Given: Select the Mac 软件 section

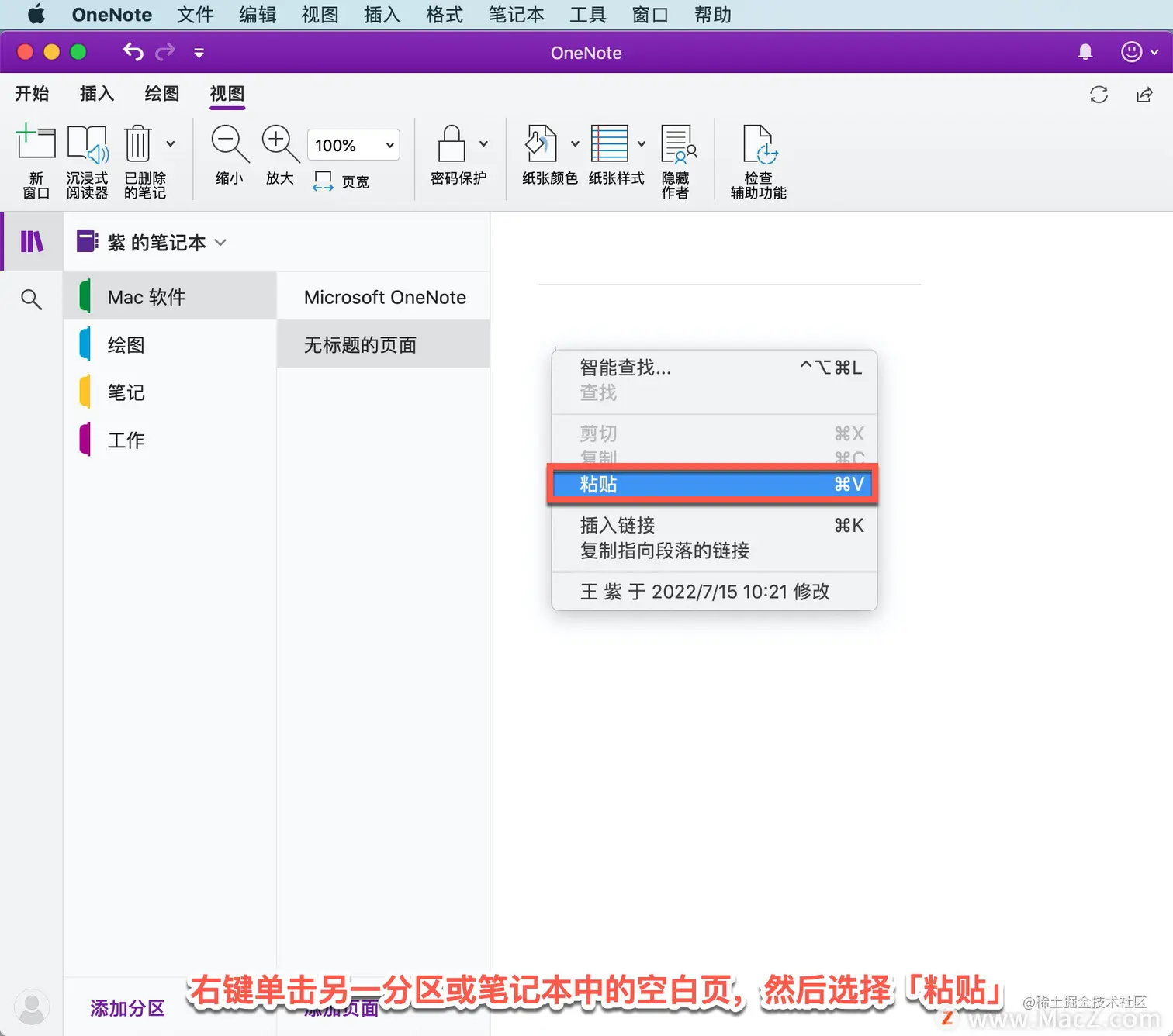Looking at the screenshot, I should coord(170,297).
